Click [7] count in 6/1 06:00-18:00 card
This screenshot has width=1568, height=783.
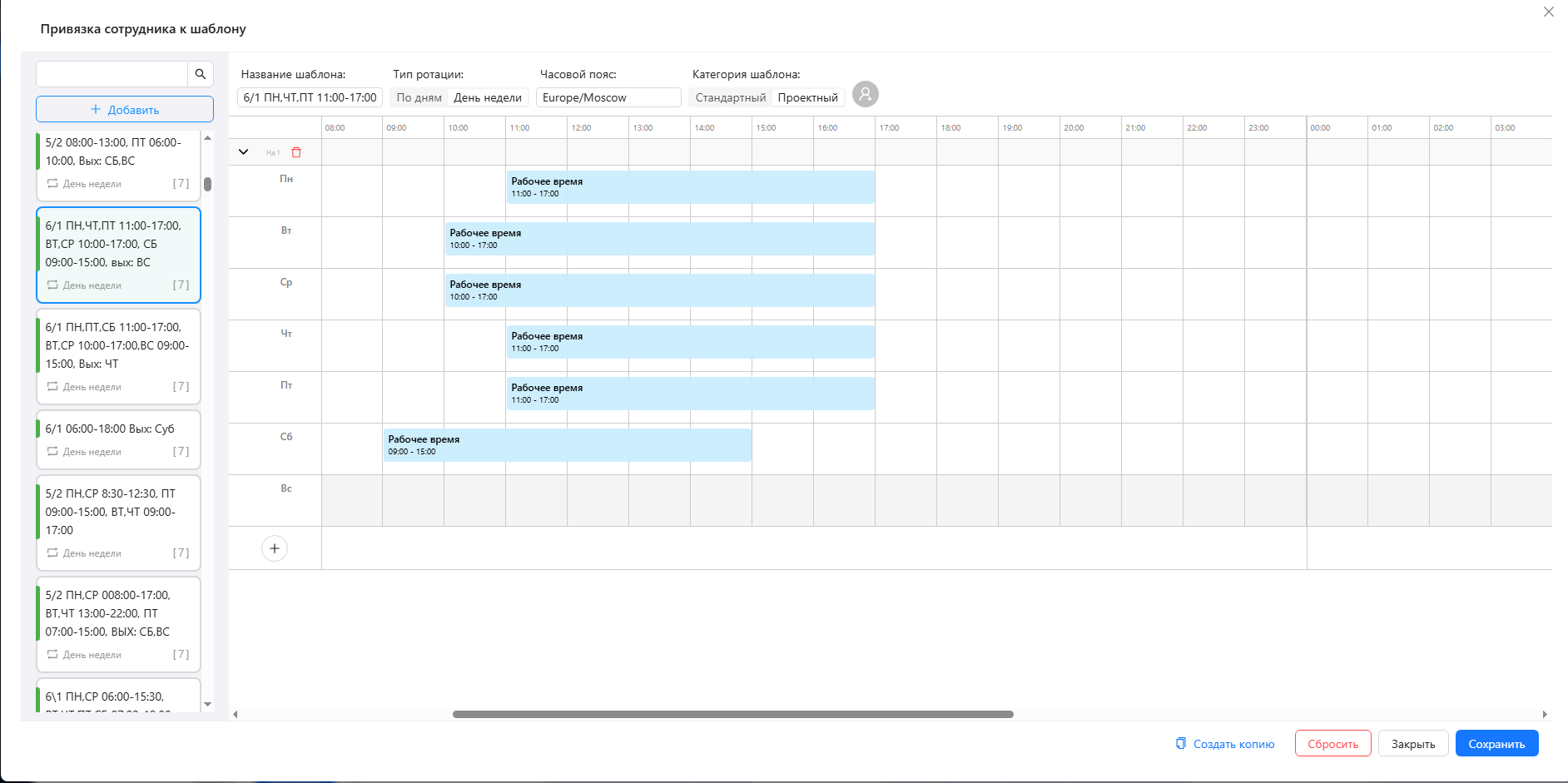181,451
